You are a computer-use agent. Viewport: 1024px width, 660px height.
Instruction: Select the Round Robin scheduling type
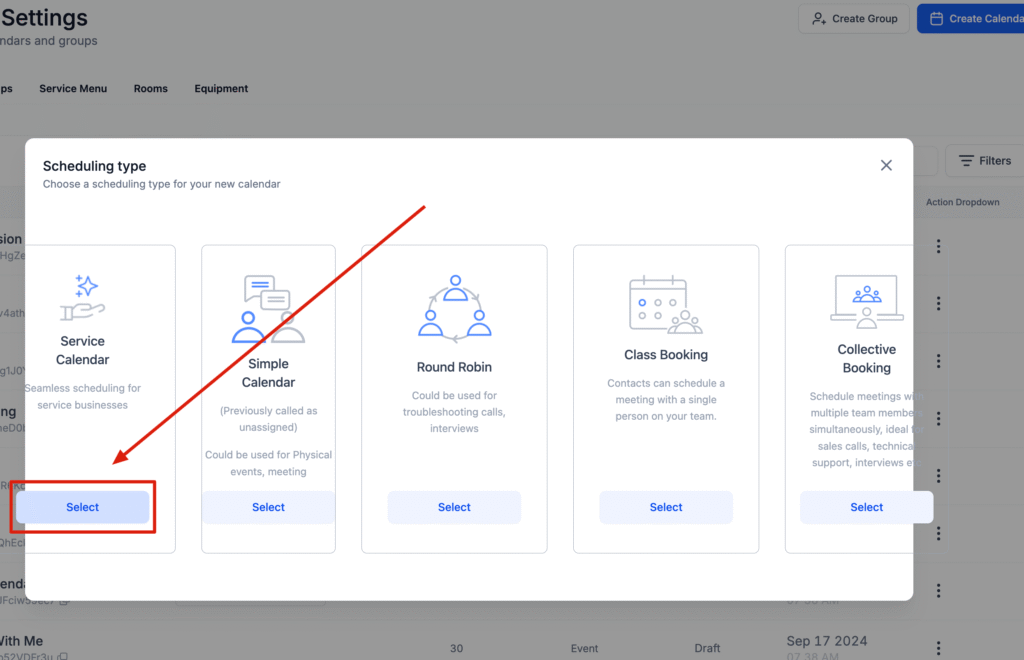(x=454, y=507)
